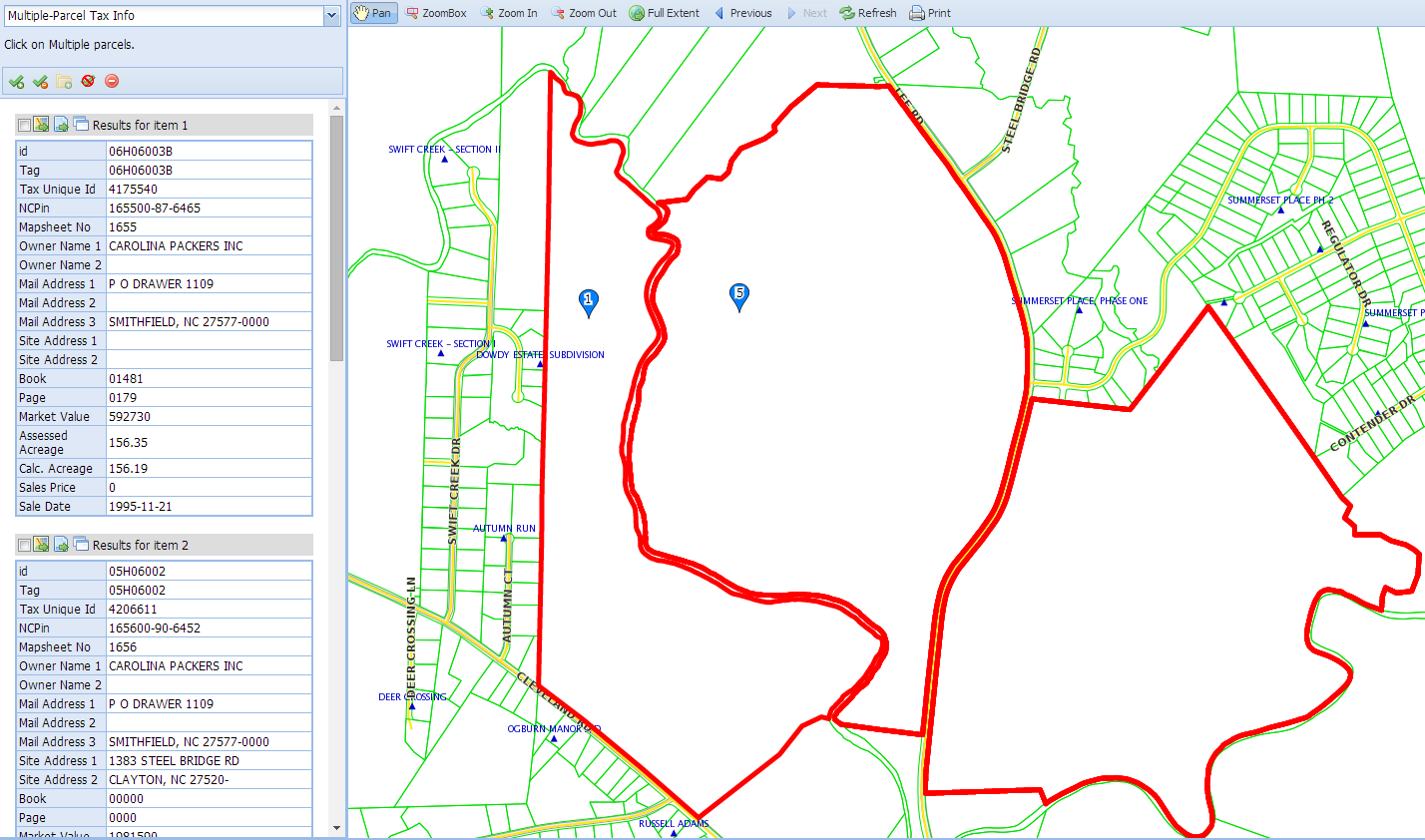Screen dimensions: 1425x840
Task: Select the ZoomBox tool
Action: click(436, 13)
